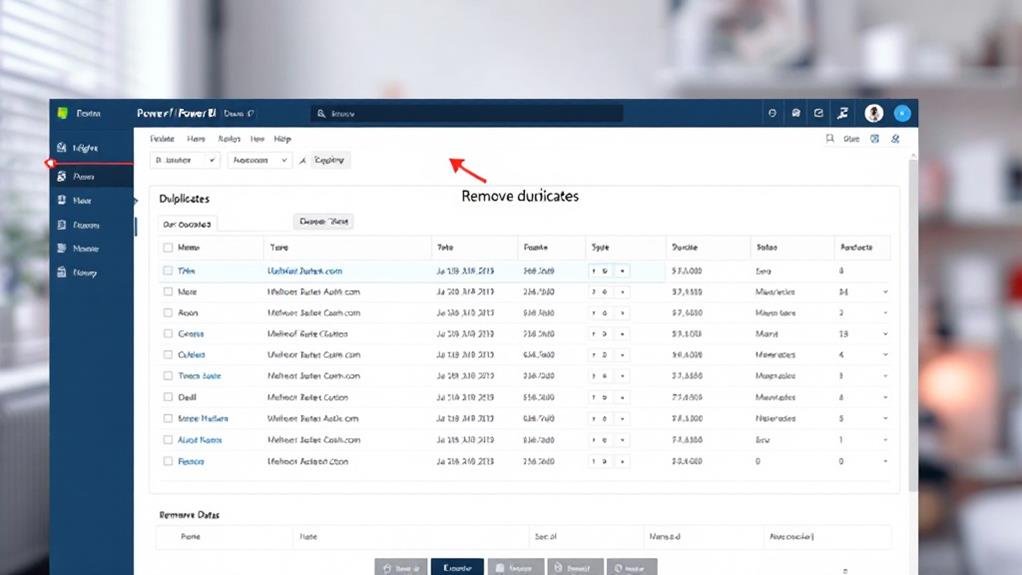Check the checkbox on the seventh row 'Dedl'
1022x575 pixels.
pyautogui.click(x=168, y=397)
